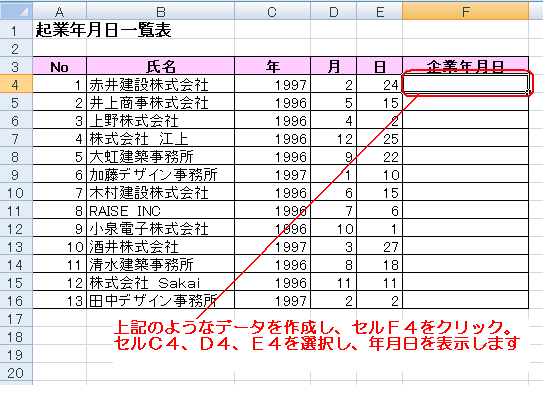Screen dimensions: 549x410
Task: Click cell 木村建設株式会社
Action: coord(160,192)
